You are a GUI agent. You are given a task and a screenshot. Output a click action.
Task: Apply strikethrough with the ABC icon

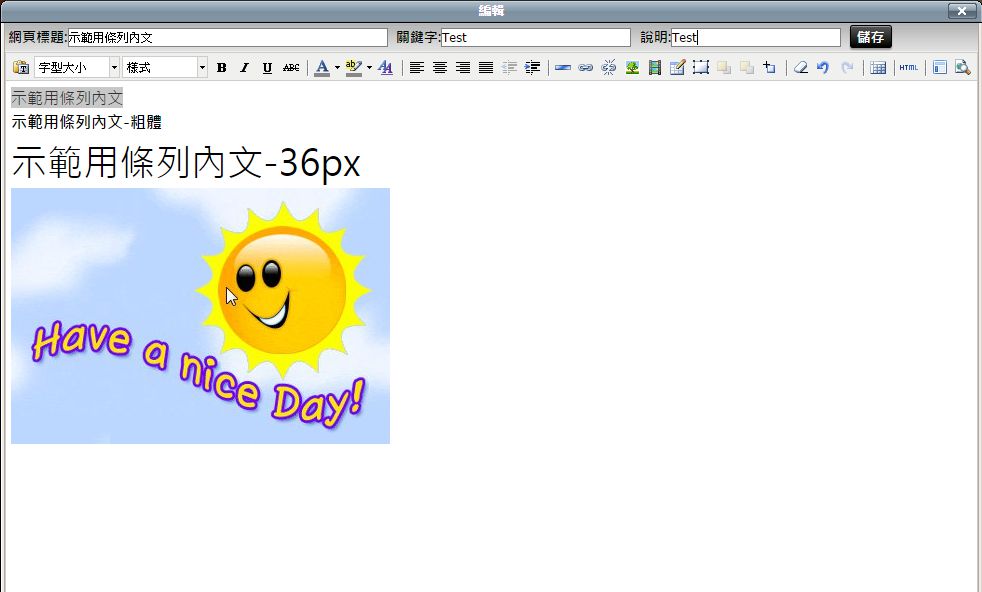coord(291,68)
